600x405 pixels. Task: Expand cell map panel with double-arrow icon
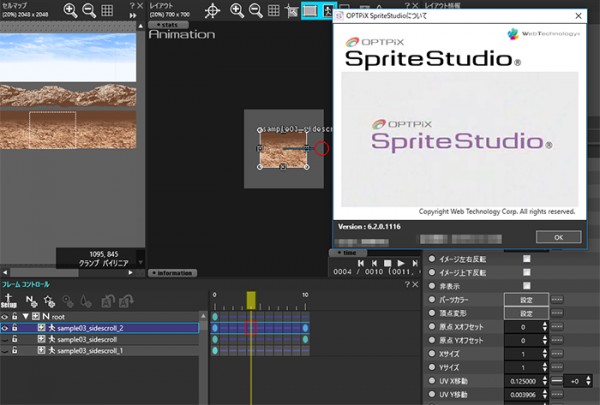coord(133,16)
